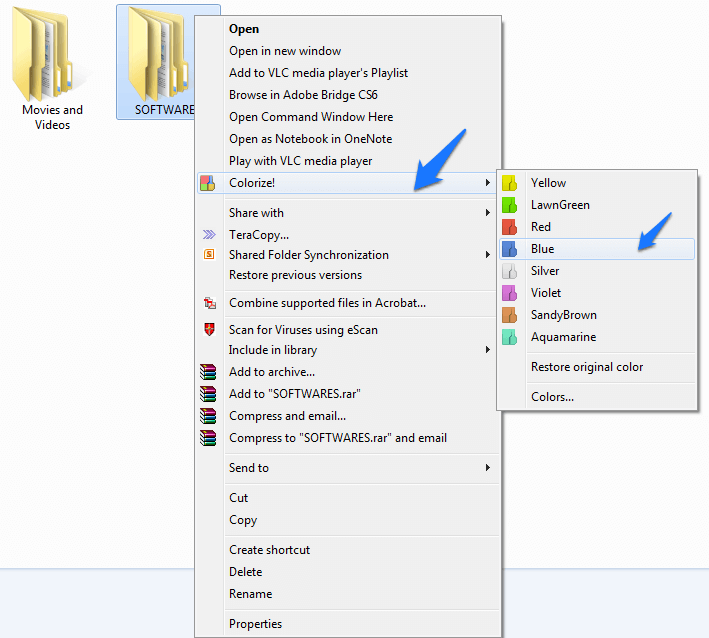Select Open Command Window Here

click(x=348, y=117)
